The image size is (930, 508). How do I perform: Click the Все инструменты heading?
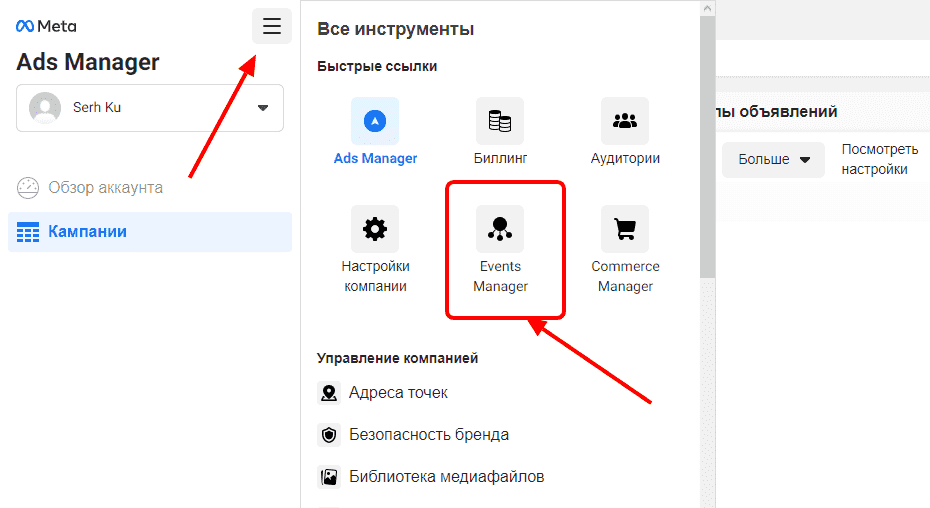(x=396, y=29)
